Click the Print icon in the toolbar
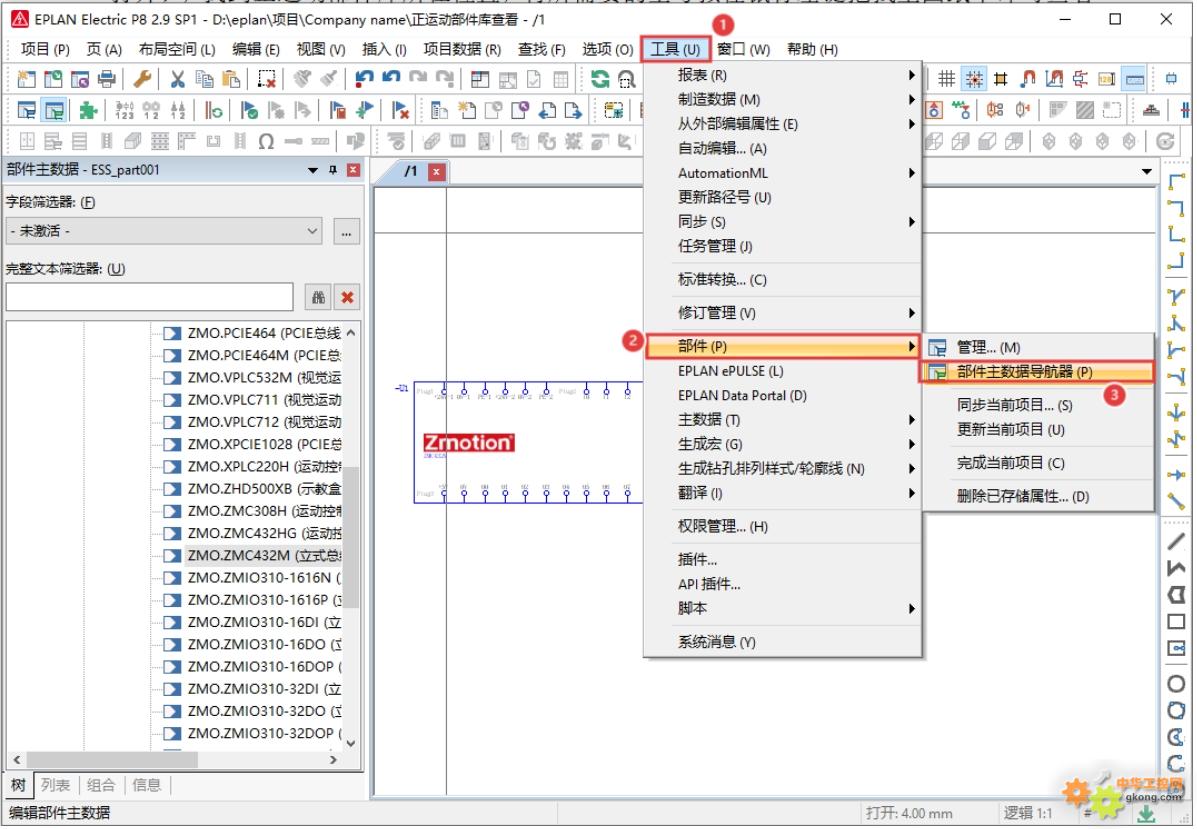The height and width of the screenshot is (829, 1197). tap(107, 79)
